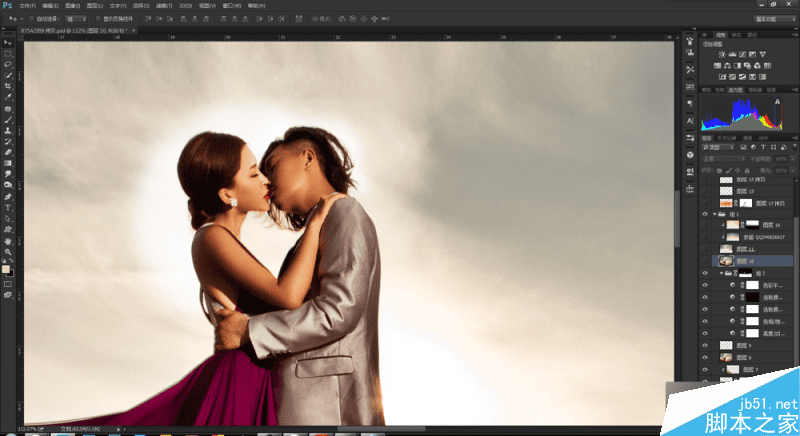Toggle the Auto-Select checkbox in options bar

click(x=32, y=19)
